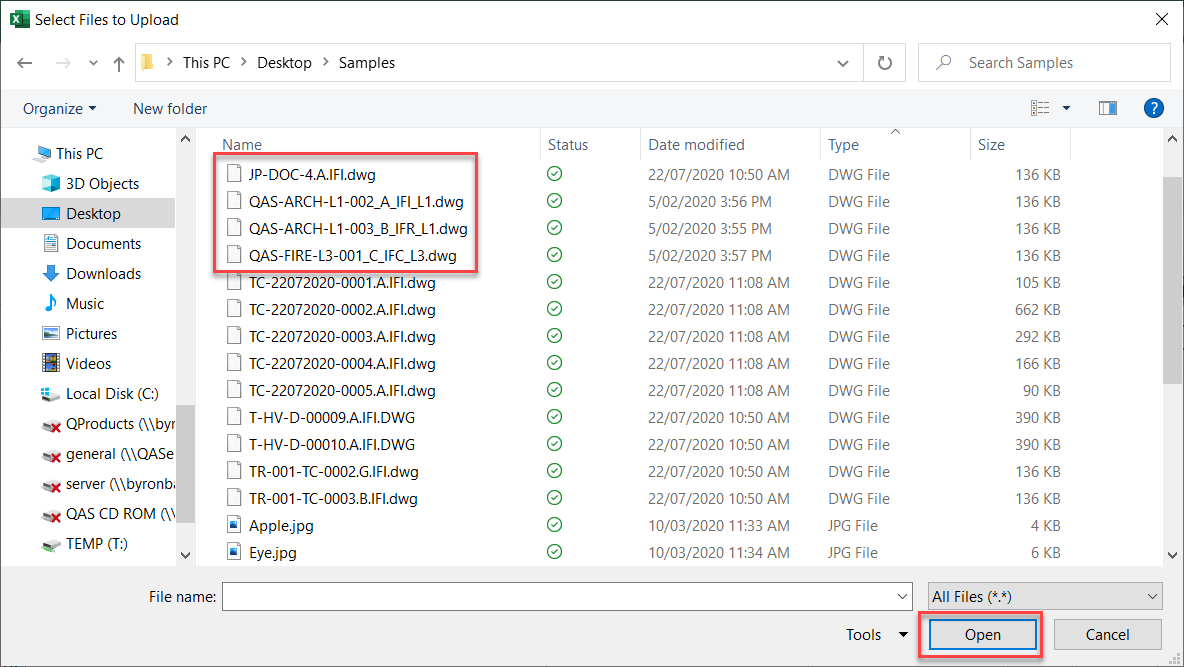The width and height of the screenshot is (1184, 667).
Task: Open Videos in the sidebar
Action: pos(77,363)
